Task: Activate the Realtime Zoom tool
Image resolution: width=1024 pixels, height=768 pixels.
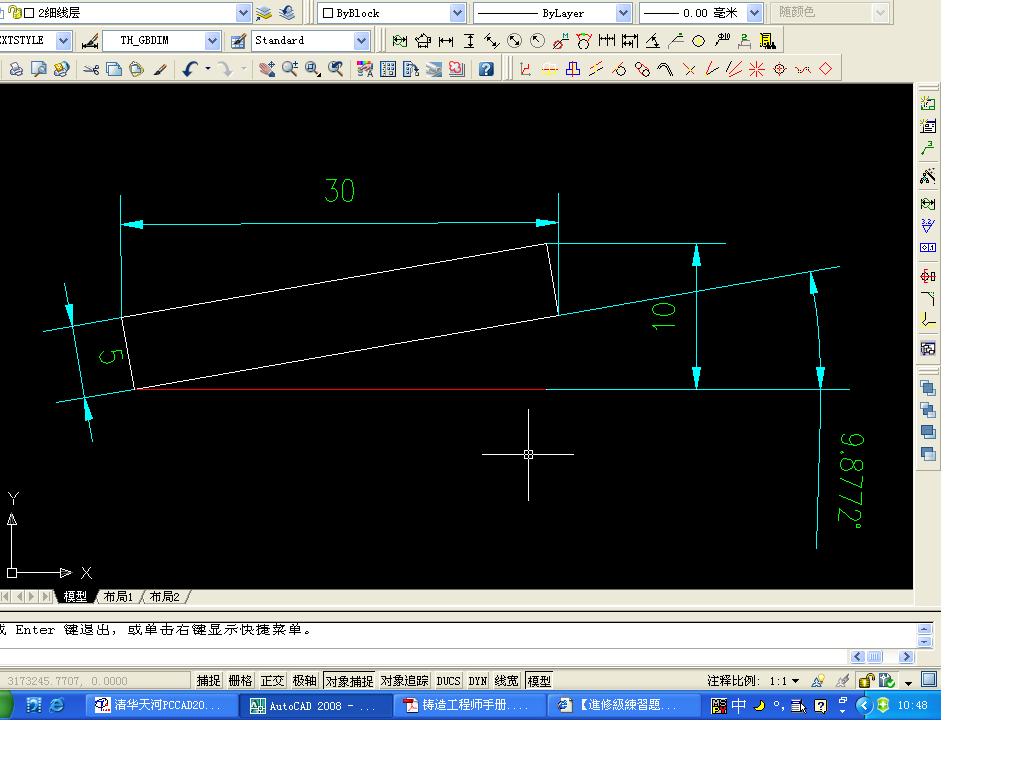Action: 290,69
